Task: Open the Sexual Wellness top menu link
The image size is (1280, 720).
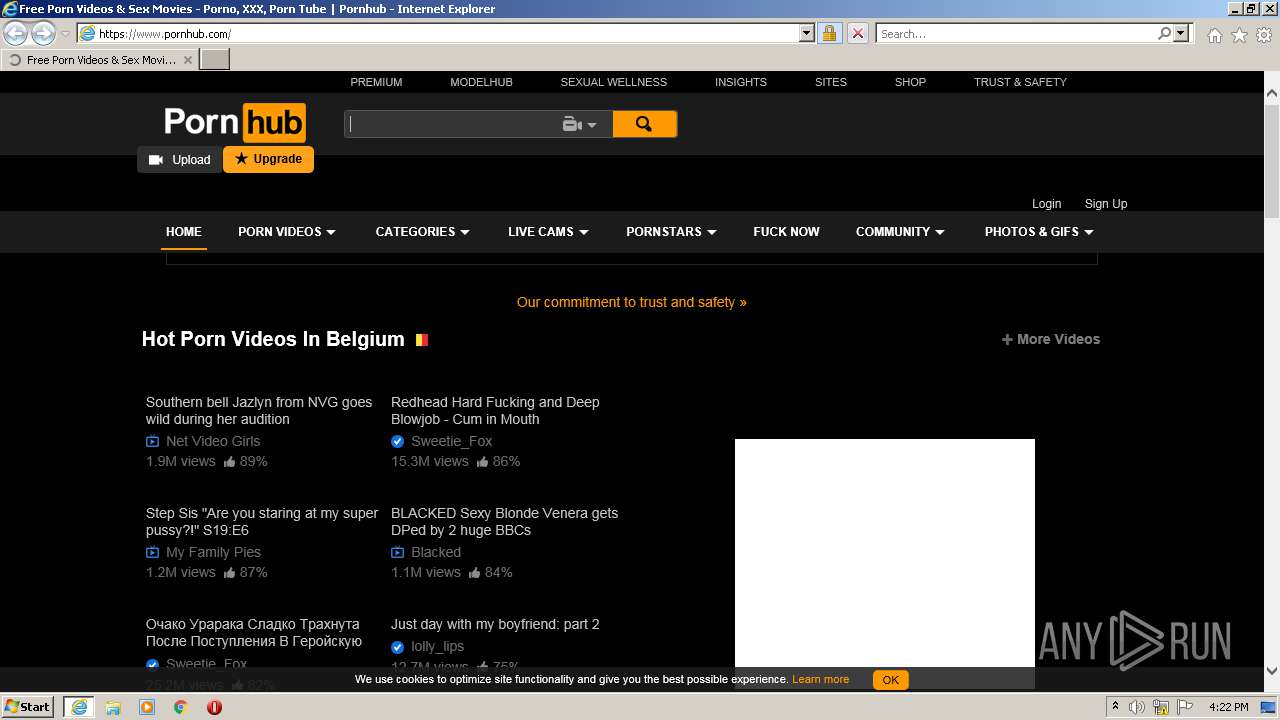Action: (x=614, y=82)
